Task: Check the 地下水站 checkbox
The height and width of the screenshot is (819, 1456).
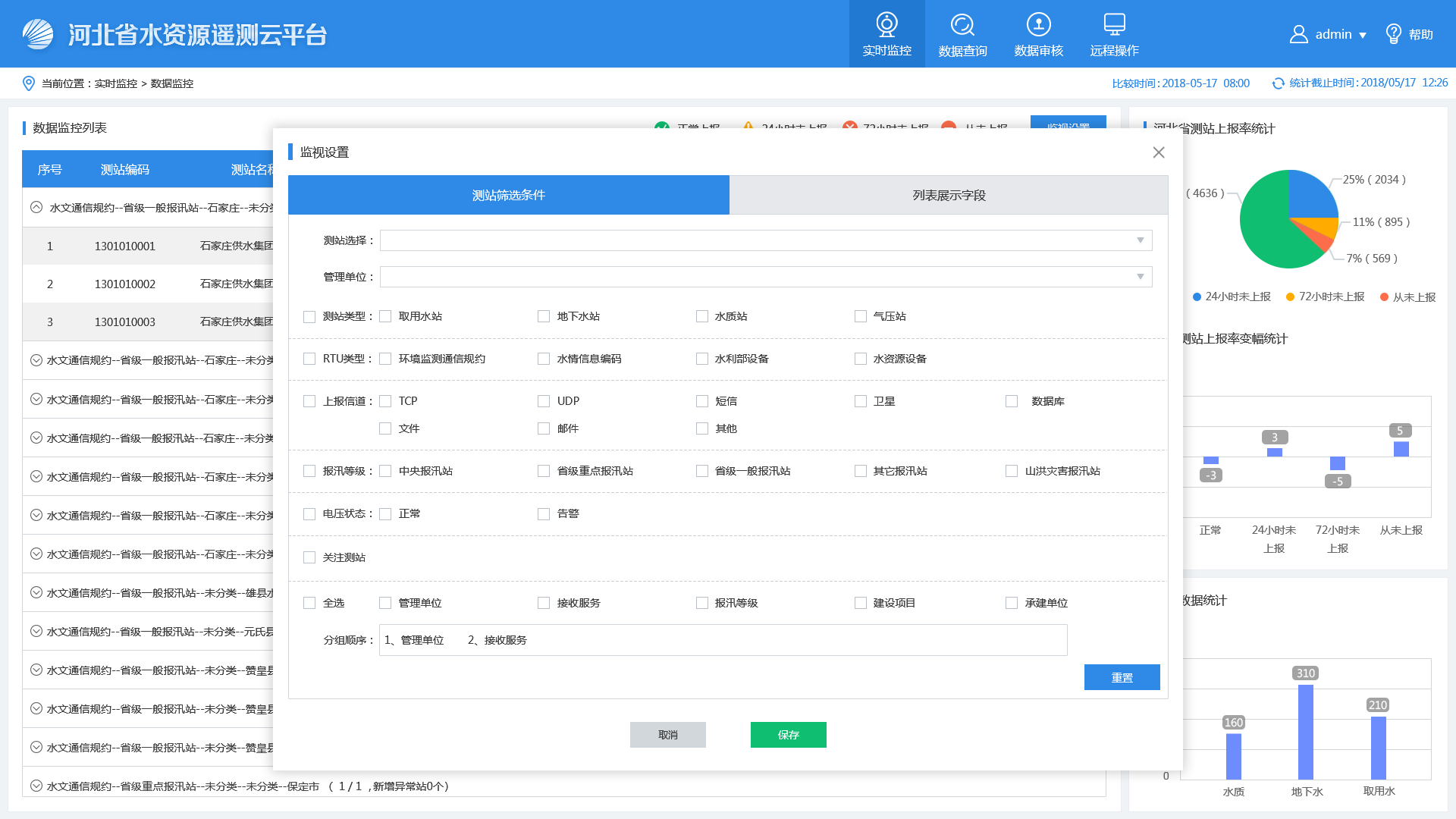Action: point(544,316)
